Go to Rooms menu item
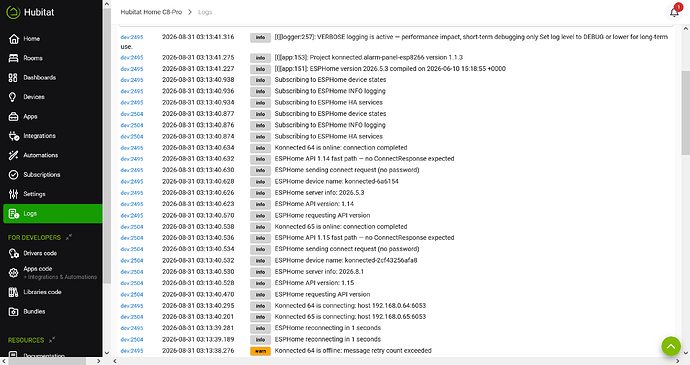This screenshot has height=365, width=690. (x=33, y=58)
